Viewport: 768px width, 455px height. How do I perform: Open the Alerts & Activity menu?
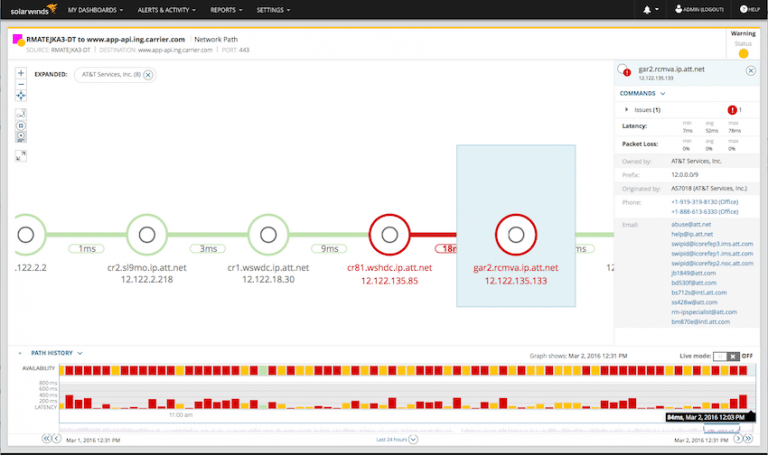tap(167, 10)
